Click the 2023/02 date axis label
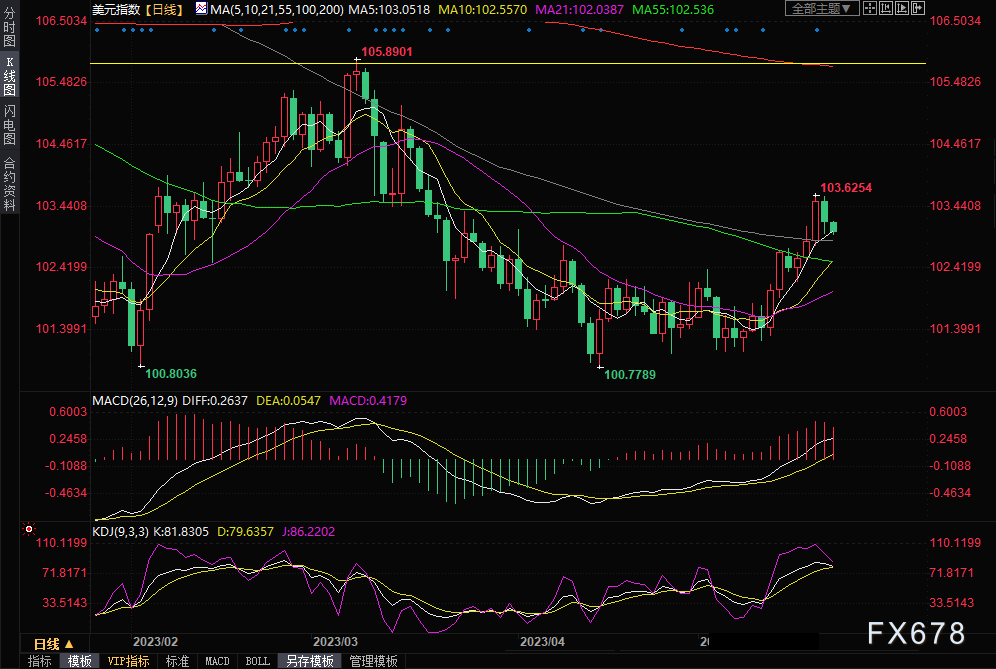This screenshot has width=996, height=669. (x=155, y=642)
